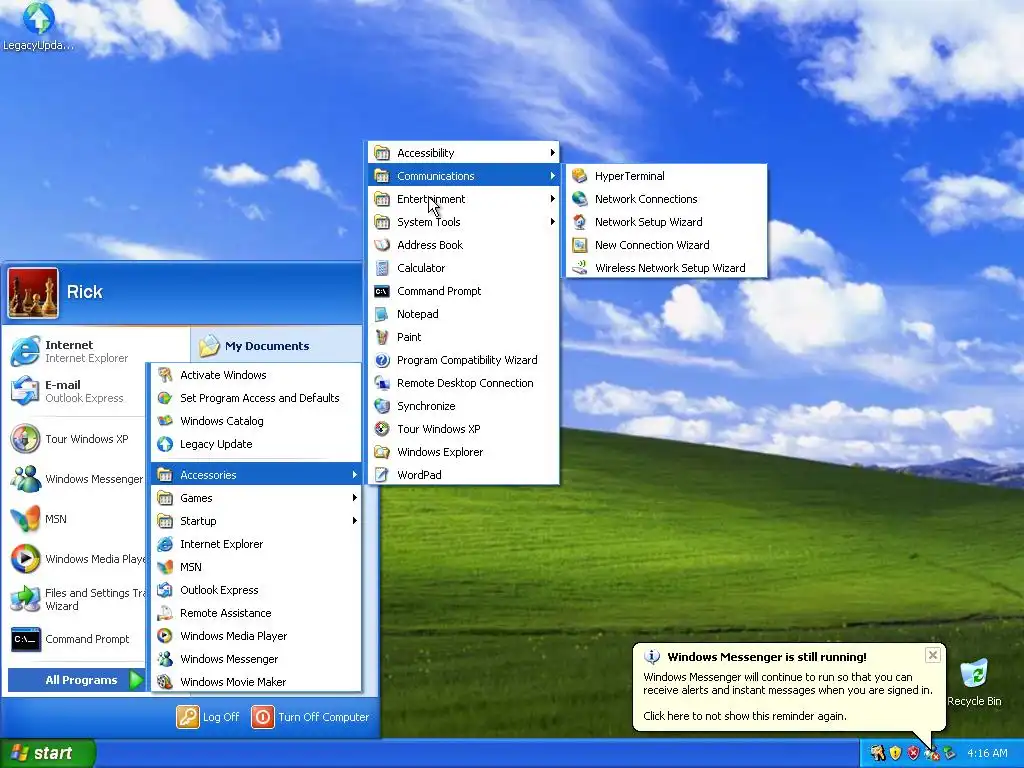Launch the Calculator icon
This screenshot has height=768, width=1024.
pyautogui.click(x=382, y=268)
